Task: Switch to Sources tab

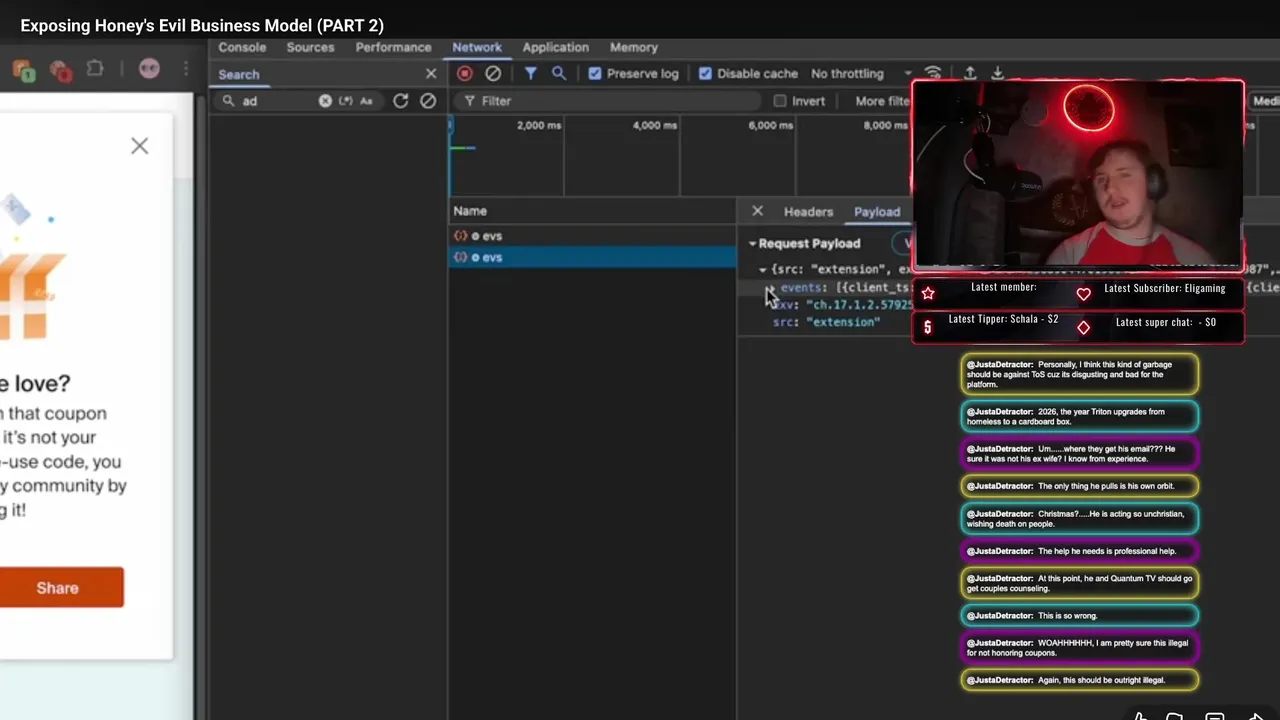Action: 310,47
